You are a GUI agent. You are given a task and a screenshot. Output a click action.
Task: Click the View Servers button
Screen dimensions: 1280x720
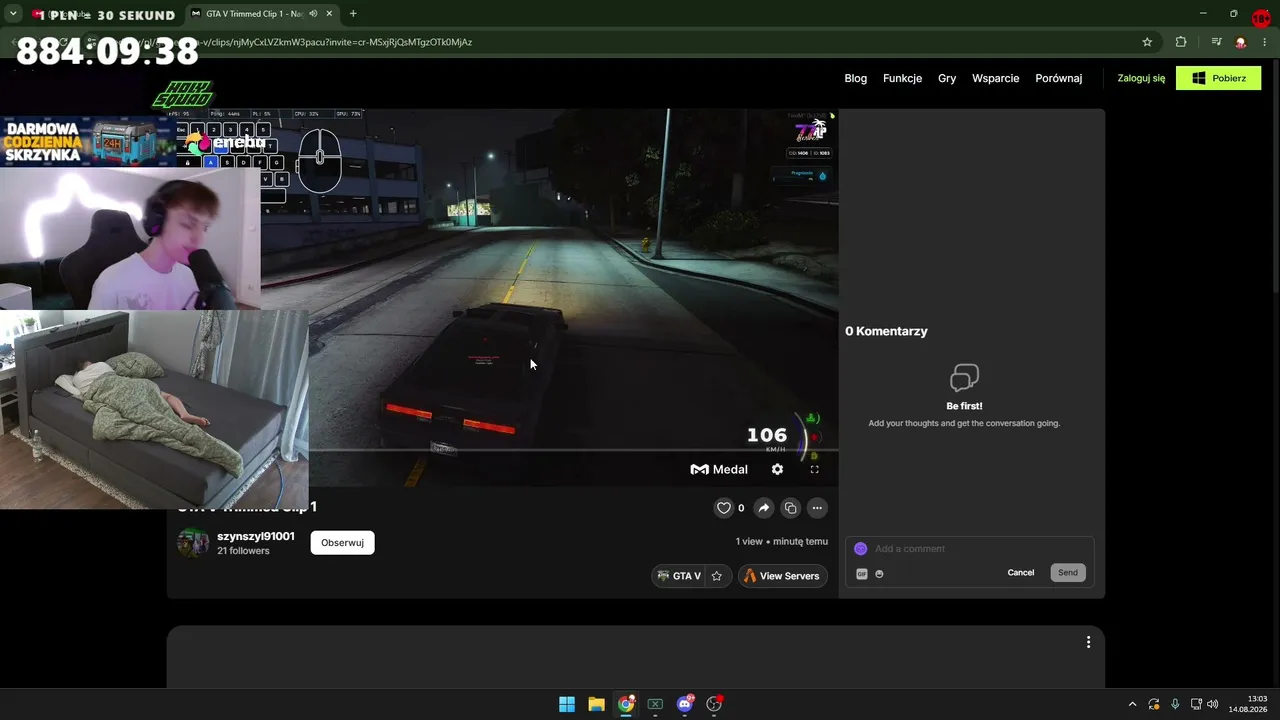[783, 576]
